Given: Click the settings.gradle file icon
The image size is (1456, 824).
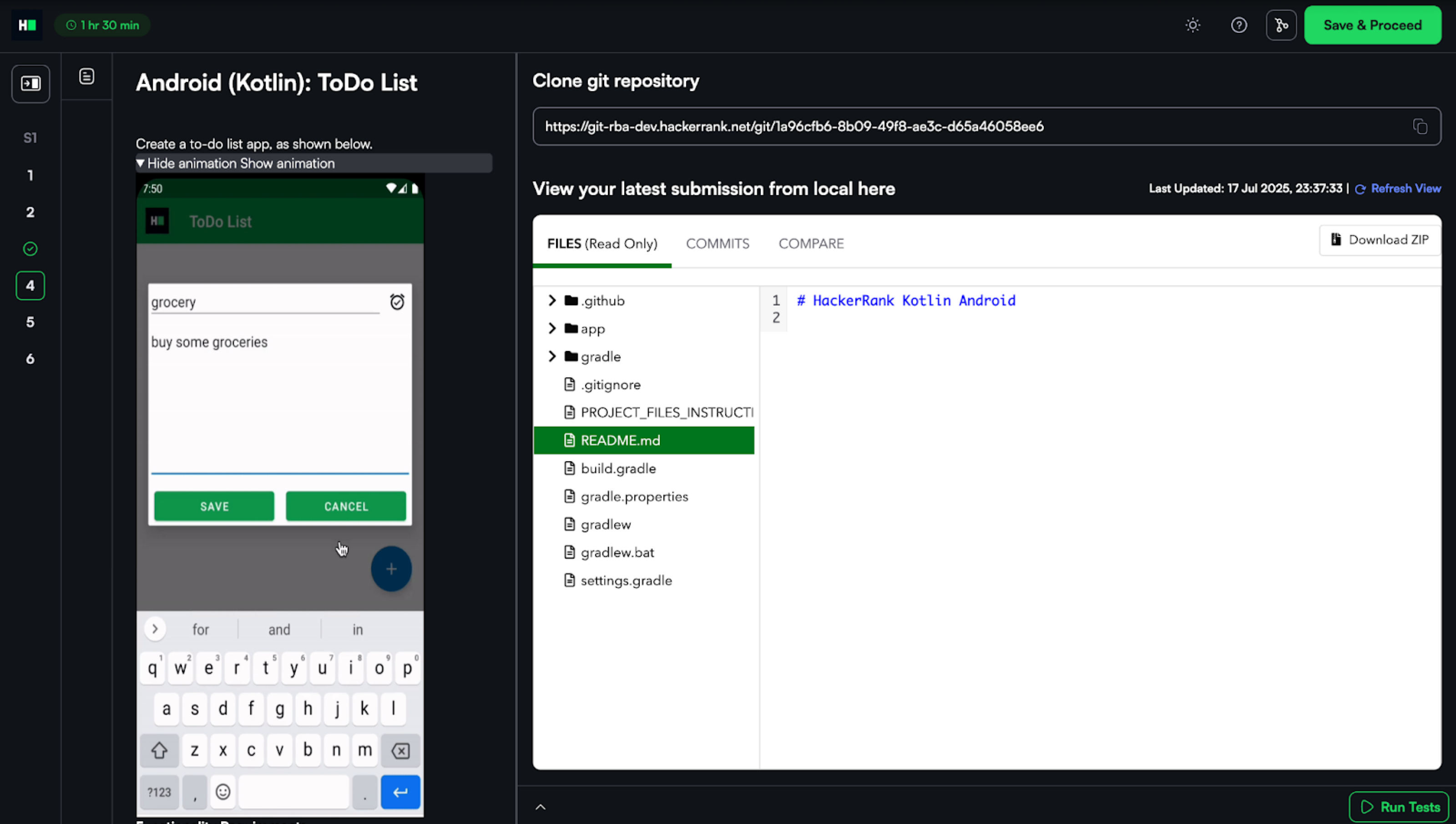Looking at the screenshot, I should pyautogui.click(x=569, y=580).
